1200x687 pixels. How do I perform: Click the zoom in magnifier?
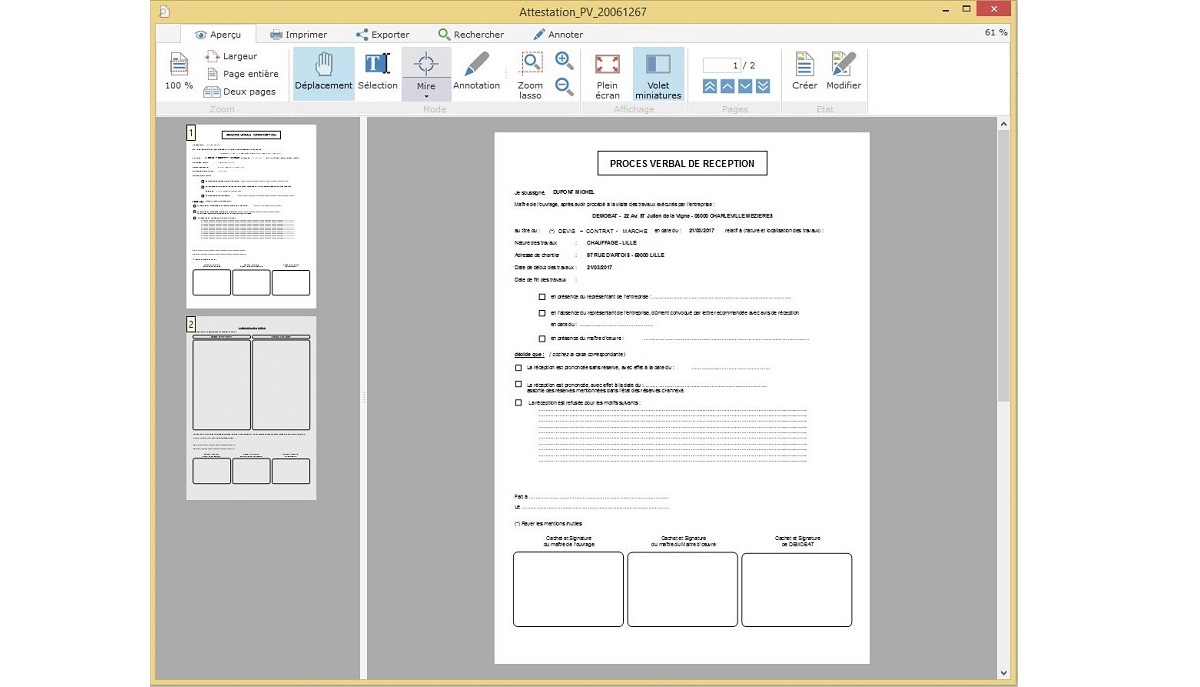564,61
